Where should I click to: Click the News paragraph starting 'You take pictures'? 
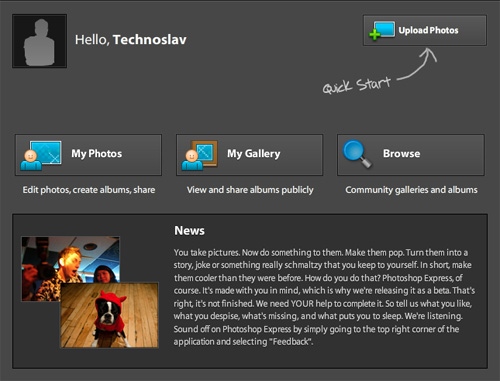pyautogui.click(x=324, y=297)
